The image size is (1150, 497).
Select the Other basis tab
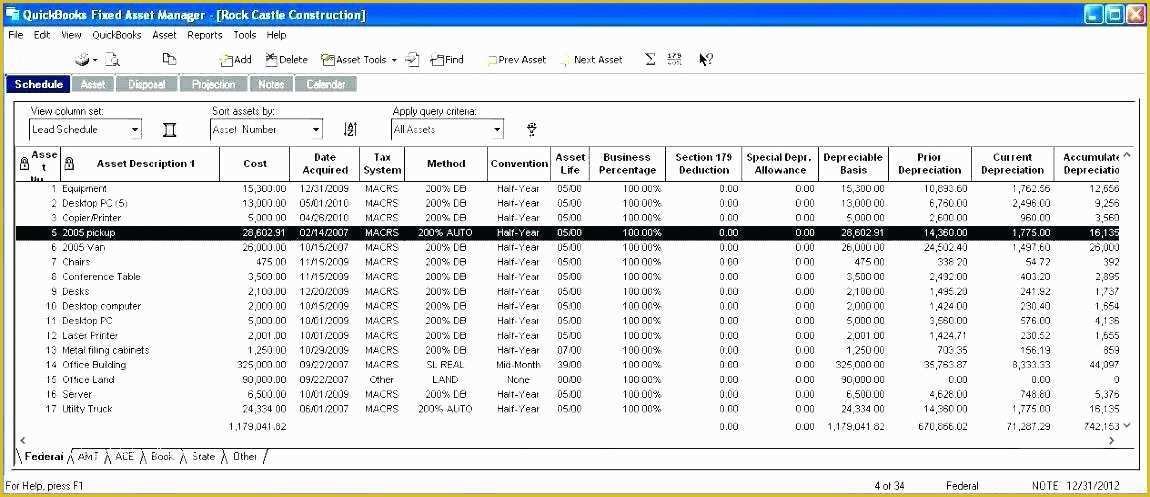(x=245, y=456)
